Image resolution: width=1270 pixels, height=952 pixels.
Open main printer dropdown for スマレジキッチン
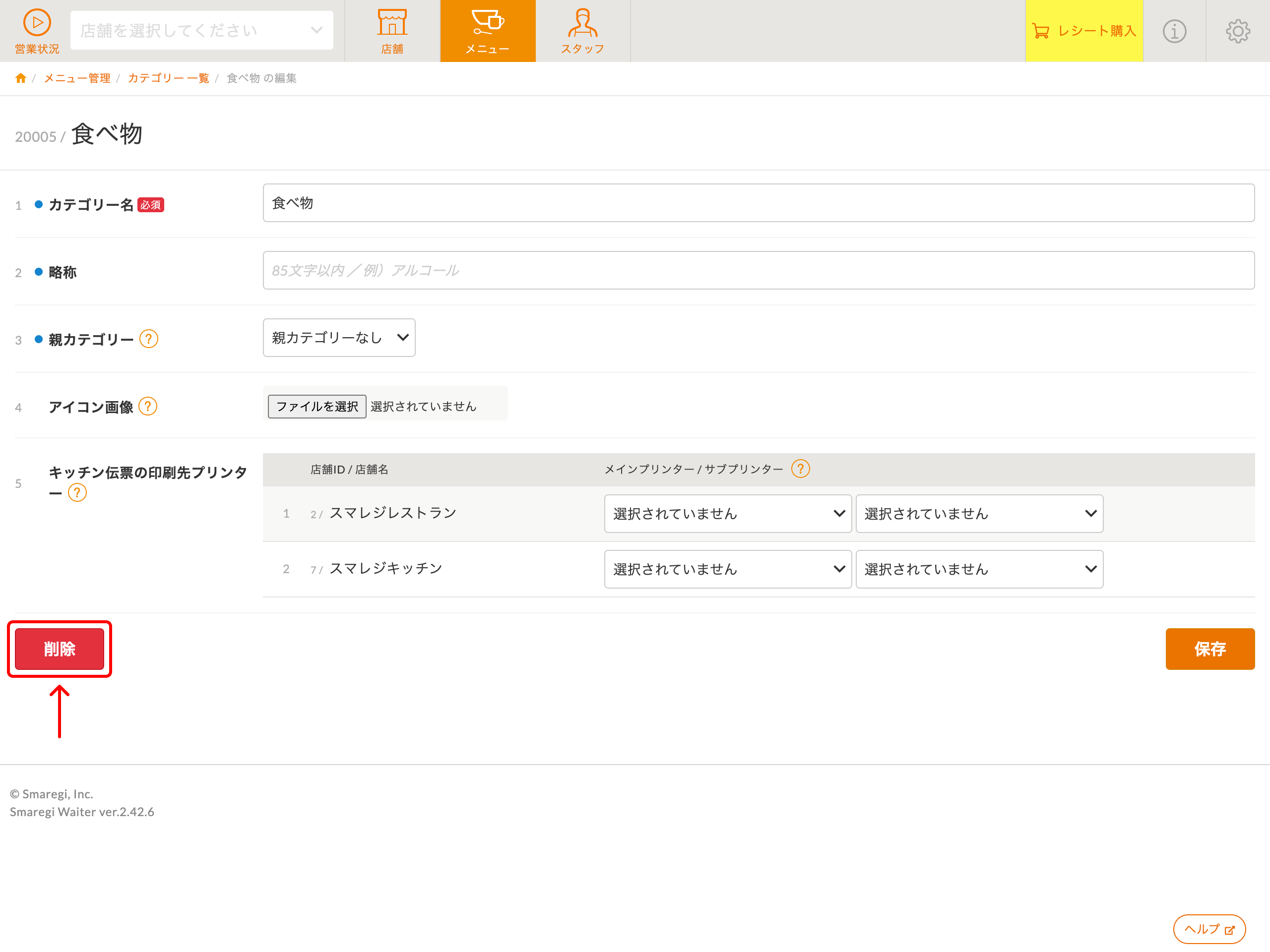(727, 569)
